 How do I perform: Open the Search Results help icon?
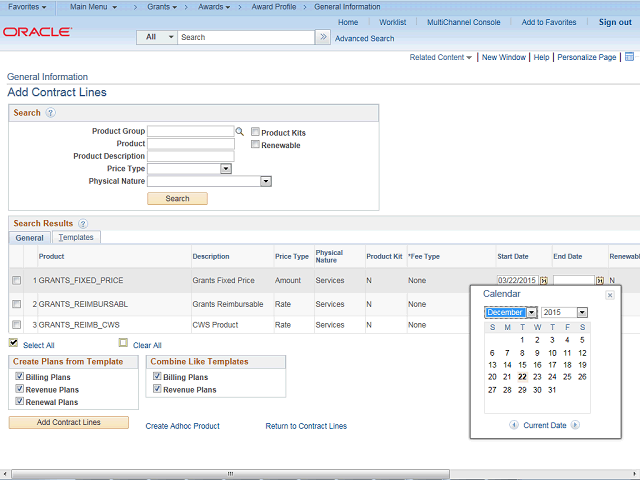coord(83,224)
